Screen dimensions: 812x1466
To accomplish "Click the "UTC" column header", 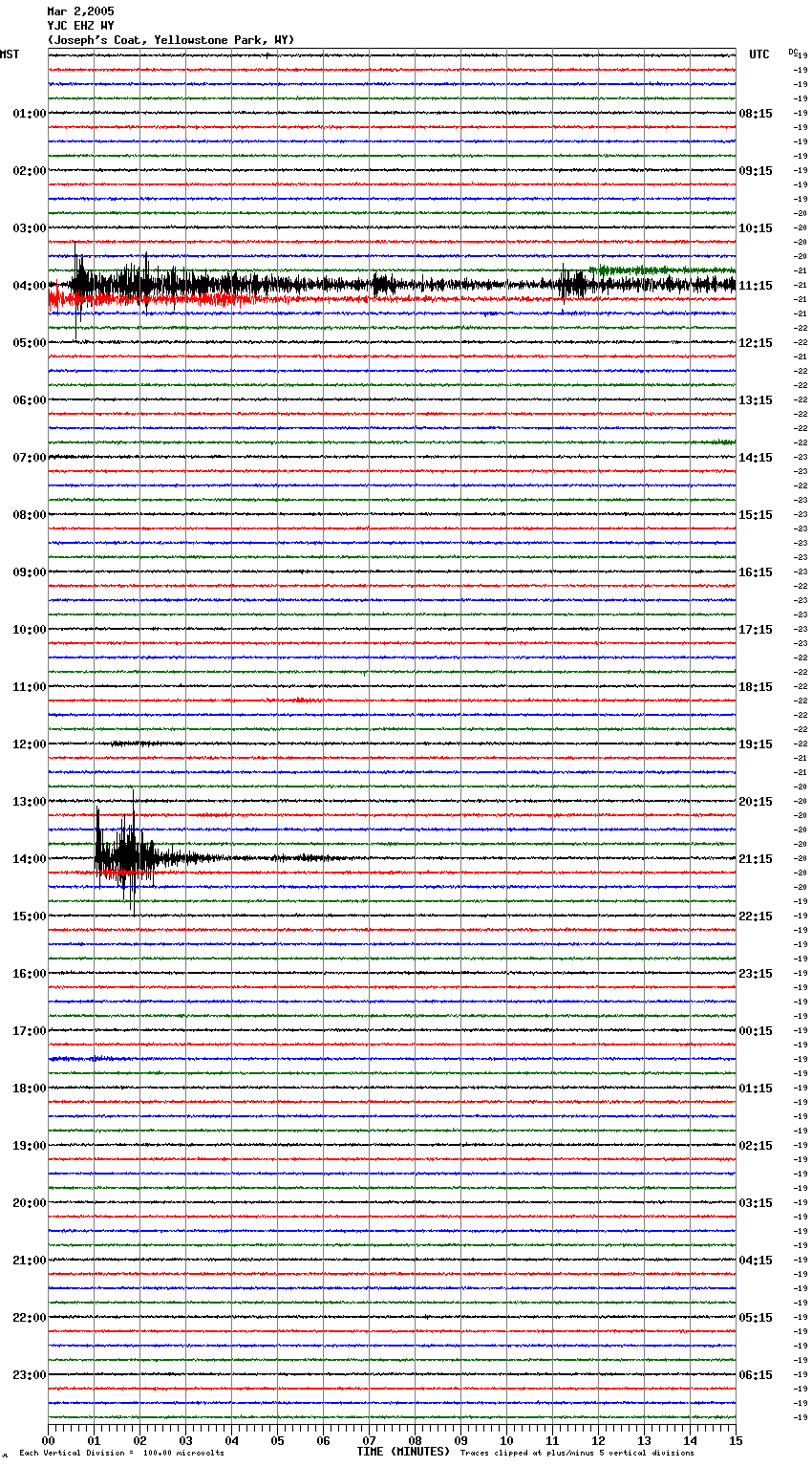I will click(759, 54).
